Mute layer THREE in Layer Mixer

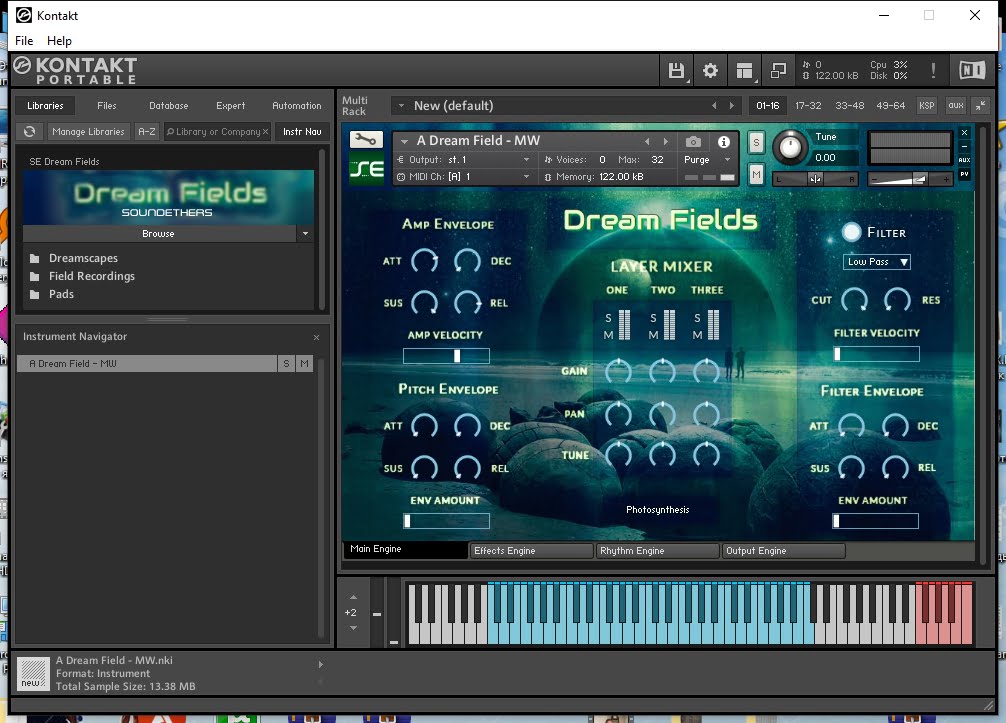coord(697,335)
